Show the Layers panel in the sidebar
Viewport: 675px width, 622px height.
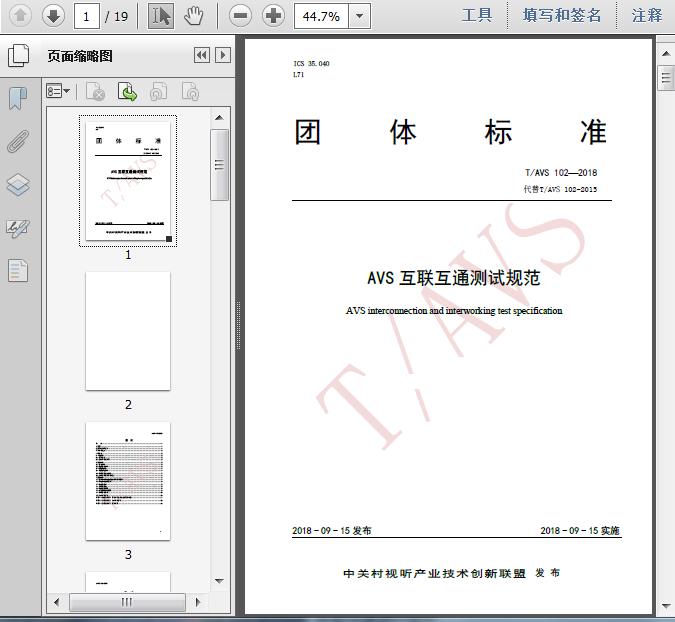pyautogui.click(x=18, y=185)
